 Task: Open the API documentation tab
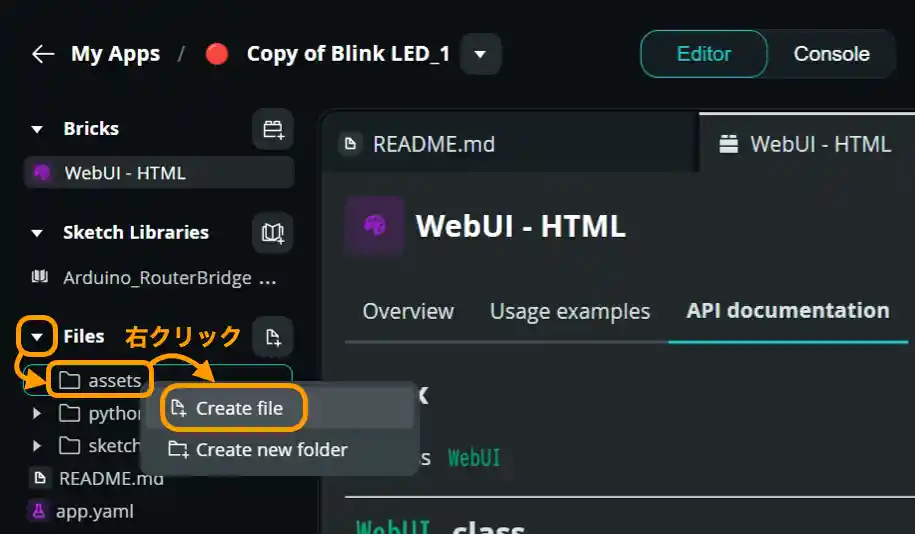tap(788, 311)
